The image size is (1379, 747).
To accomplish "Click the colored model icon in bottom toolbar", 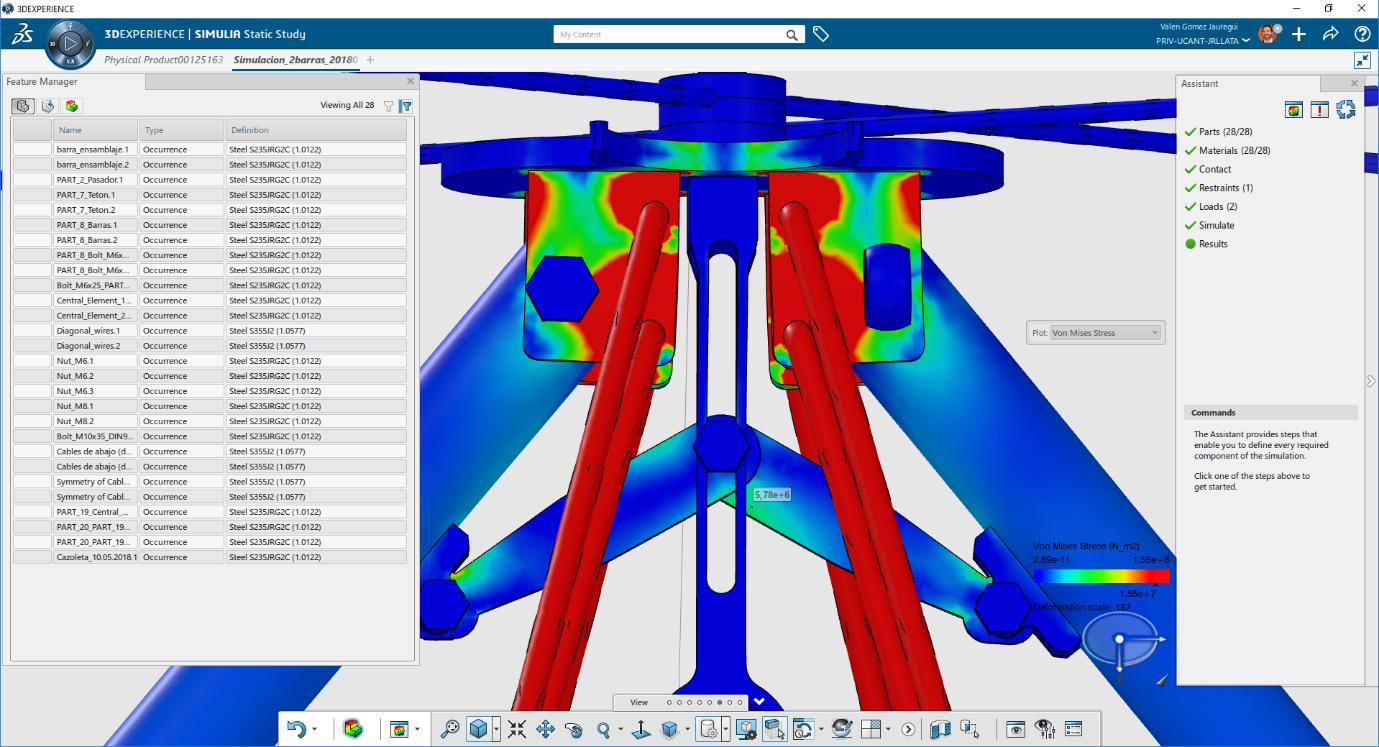I will pos(352,730).
